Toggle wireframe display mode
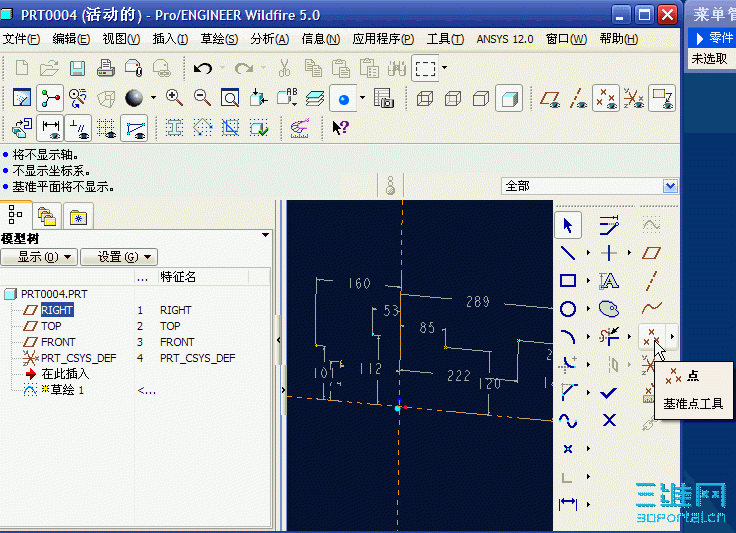 (425, 99)
